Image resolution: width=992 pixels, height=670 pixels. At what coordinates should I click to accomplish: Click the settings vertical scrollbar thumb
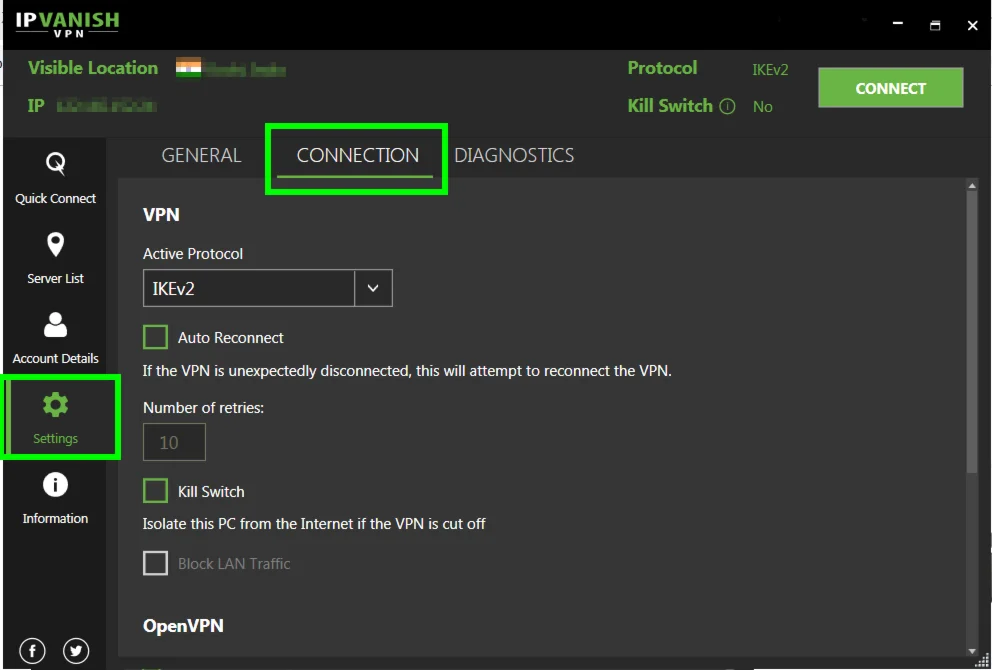point(972,331)
